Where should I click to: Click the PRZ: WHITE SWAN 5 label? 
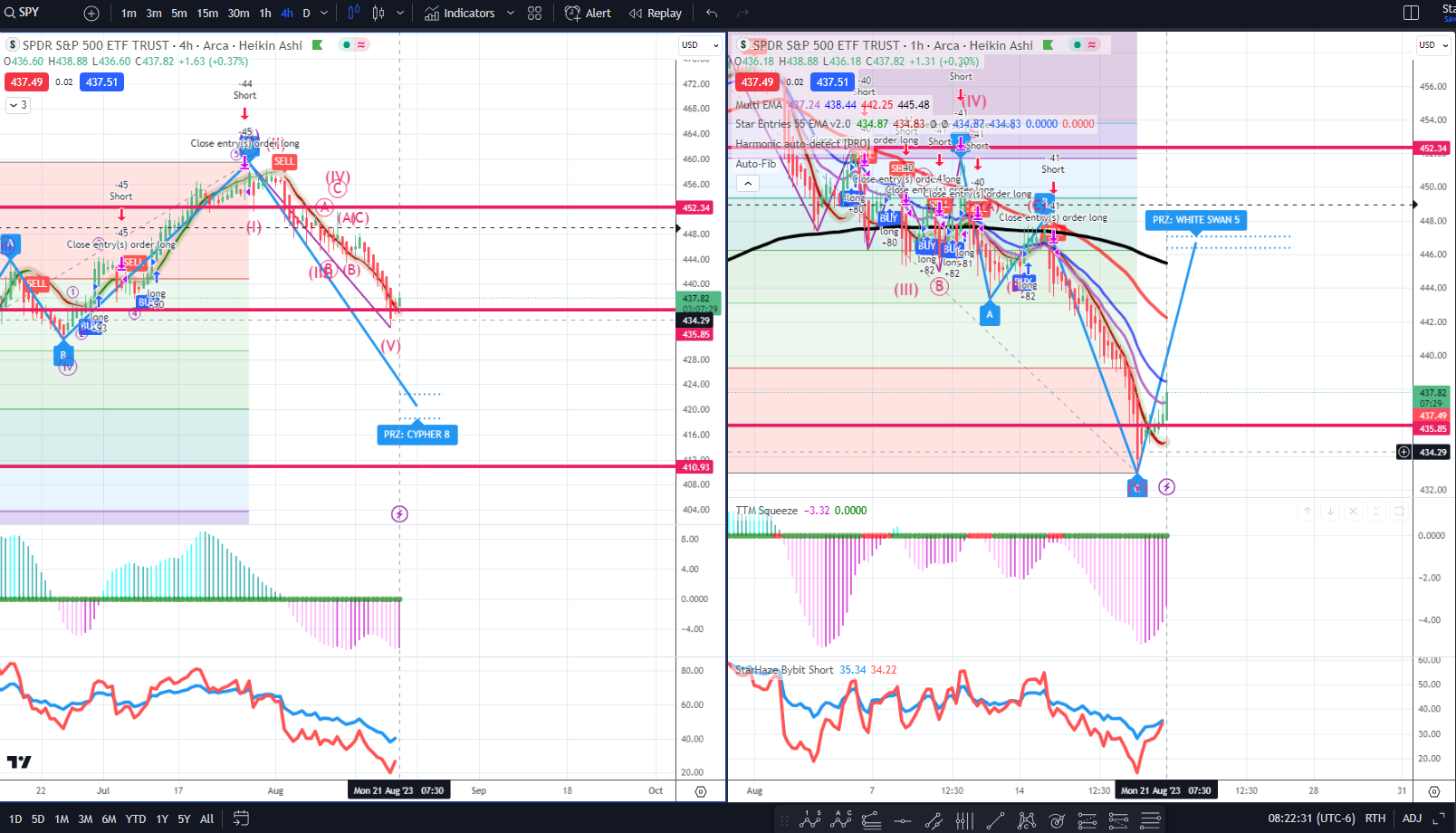point(1196,220)
